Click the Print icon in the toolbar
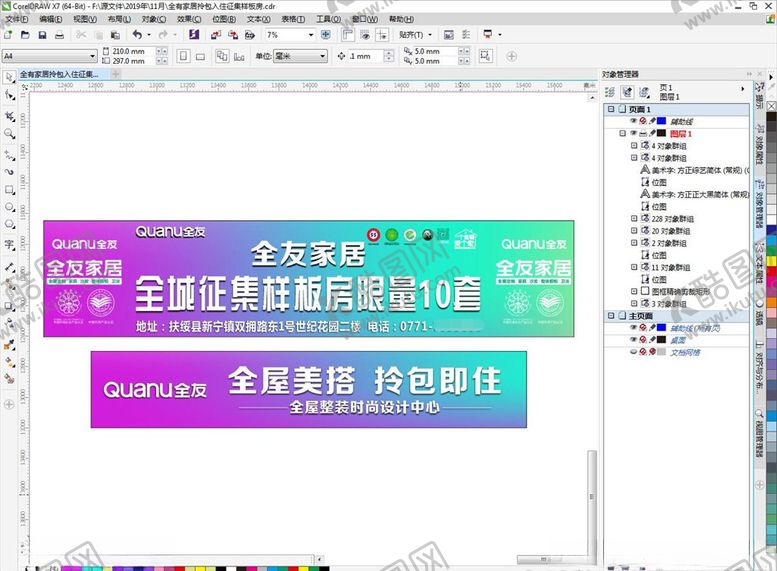Image resolution: width=777 pixels, height=571 pixels. [x=59, y=35]
